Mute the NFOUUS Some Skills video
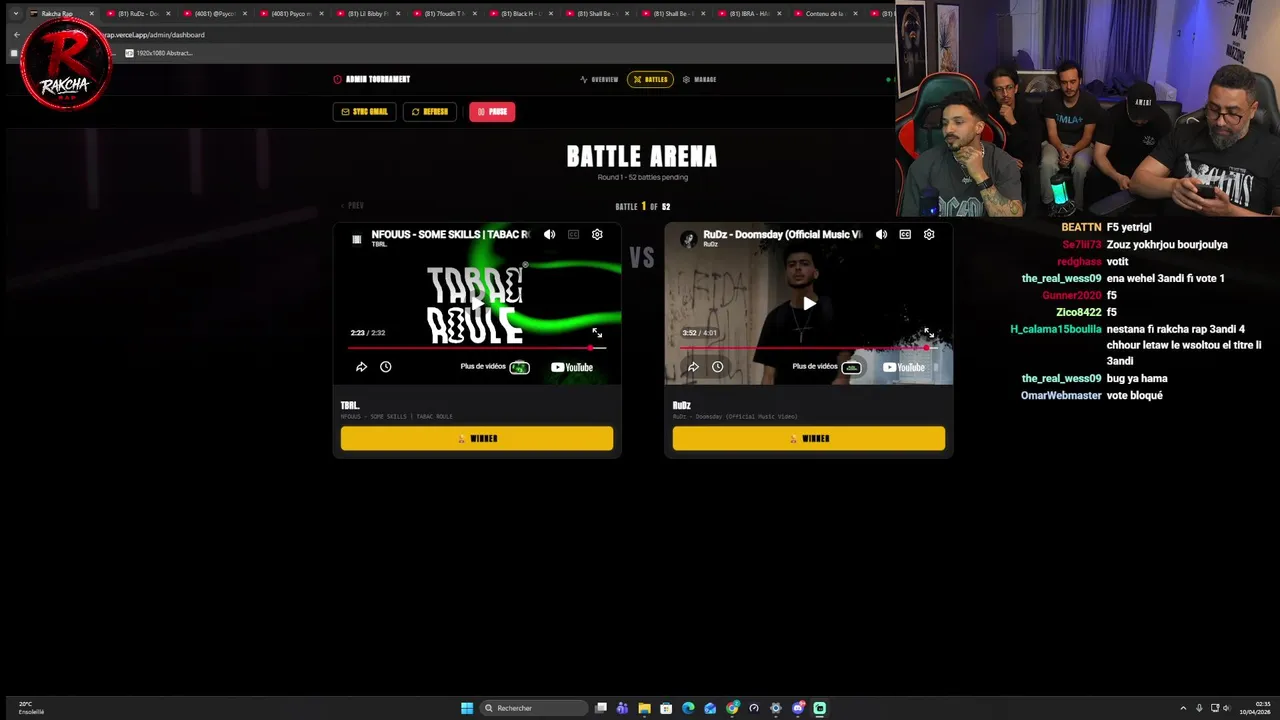This screenshot has height=720, width=1280. click(x=549, y=234)
